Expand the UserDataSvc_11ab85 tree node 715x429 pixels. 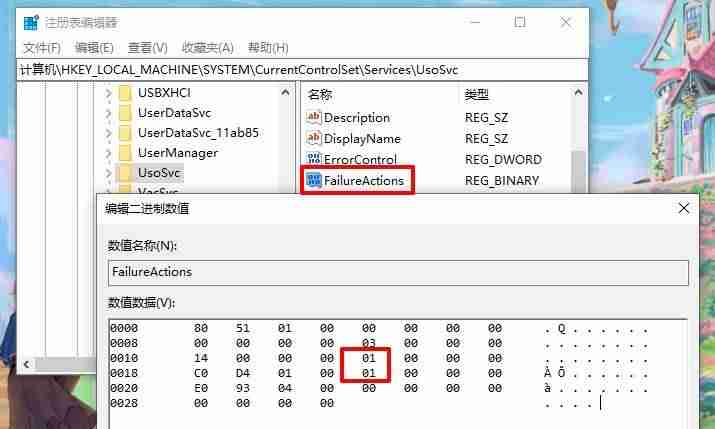coord(108,133)
